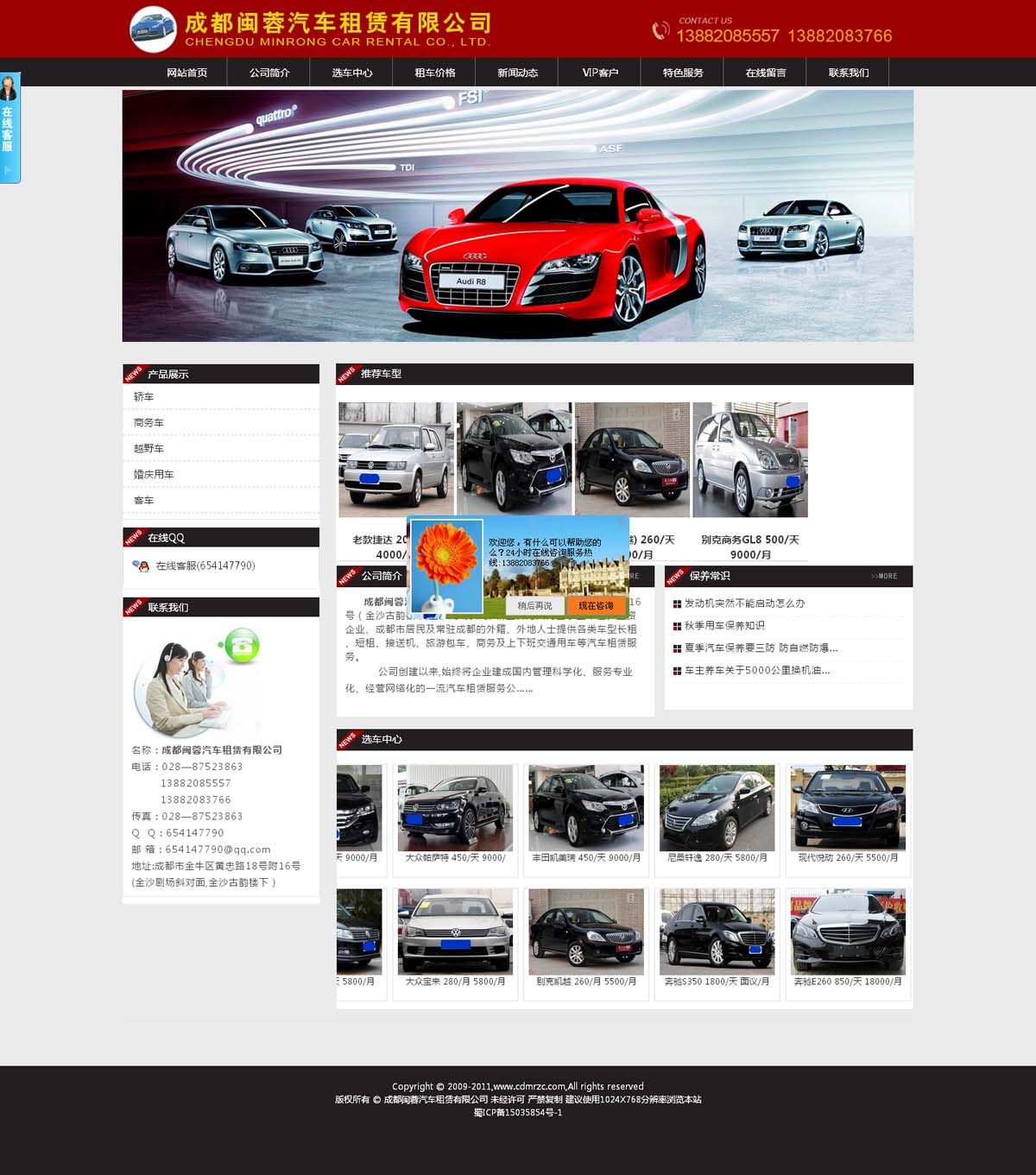1036x1175 pixels.
Task: View 奔驰E260 car thumbnail
Action: click(x=848, y=932)
